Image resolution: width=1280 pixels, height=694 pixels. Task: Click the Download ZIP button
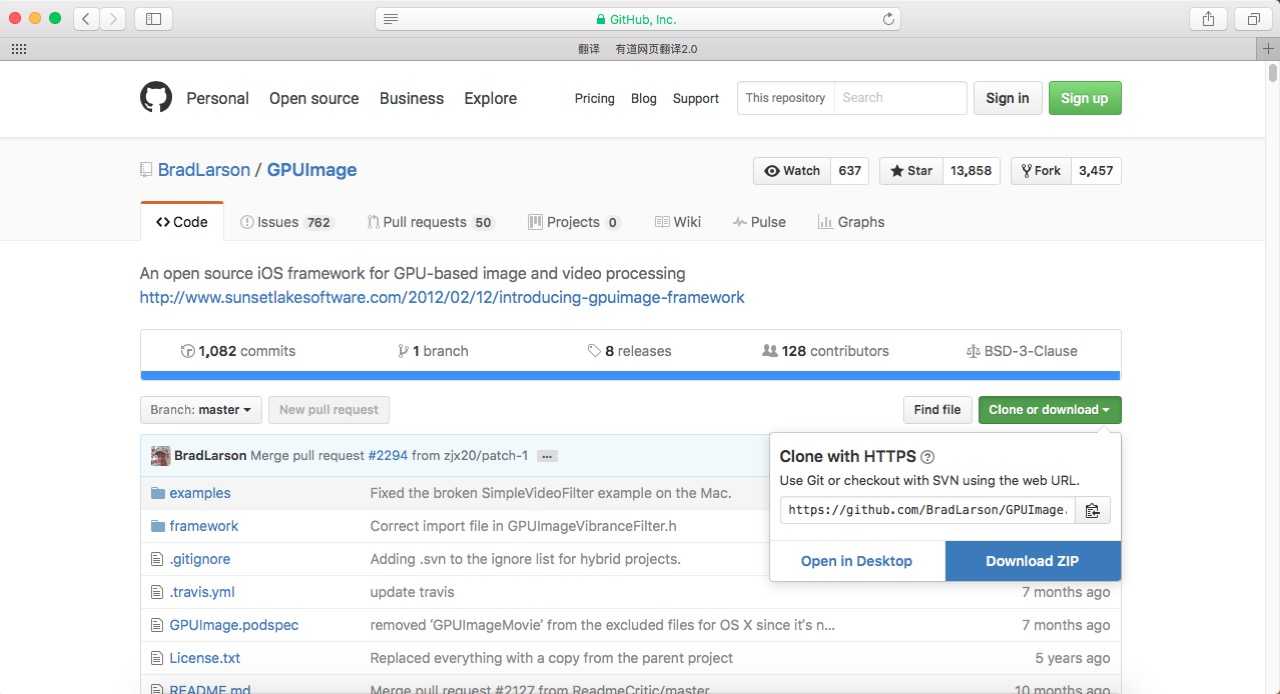1033,561
